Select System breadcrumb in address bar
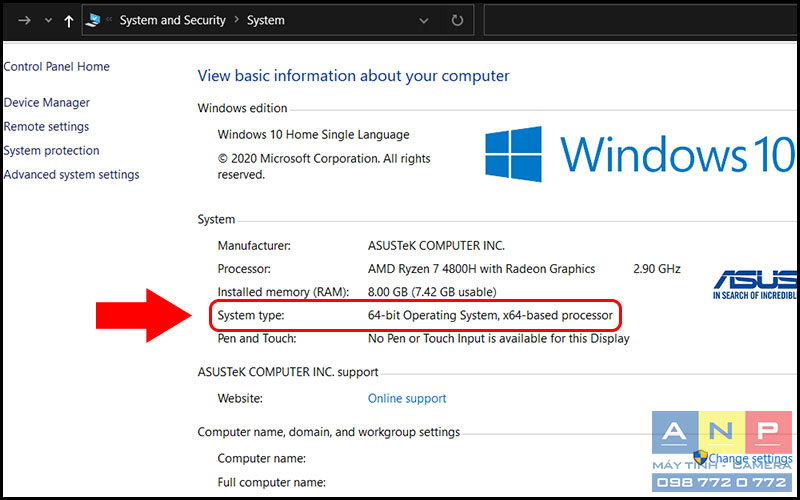 [x=266, y=20]
